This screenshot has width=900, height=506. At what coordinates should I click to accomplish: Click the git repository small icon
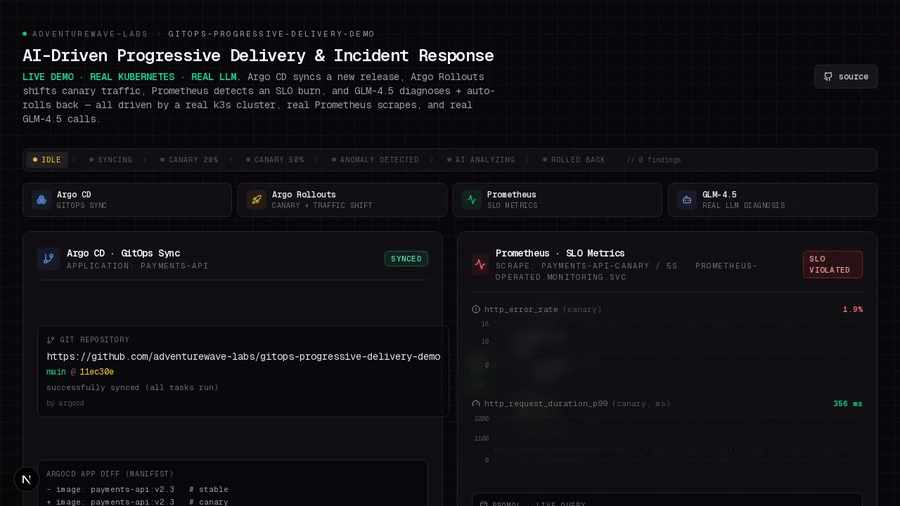51,340
